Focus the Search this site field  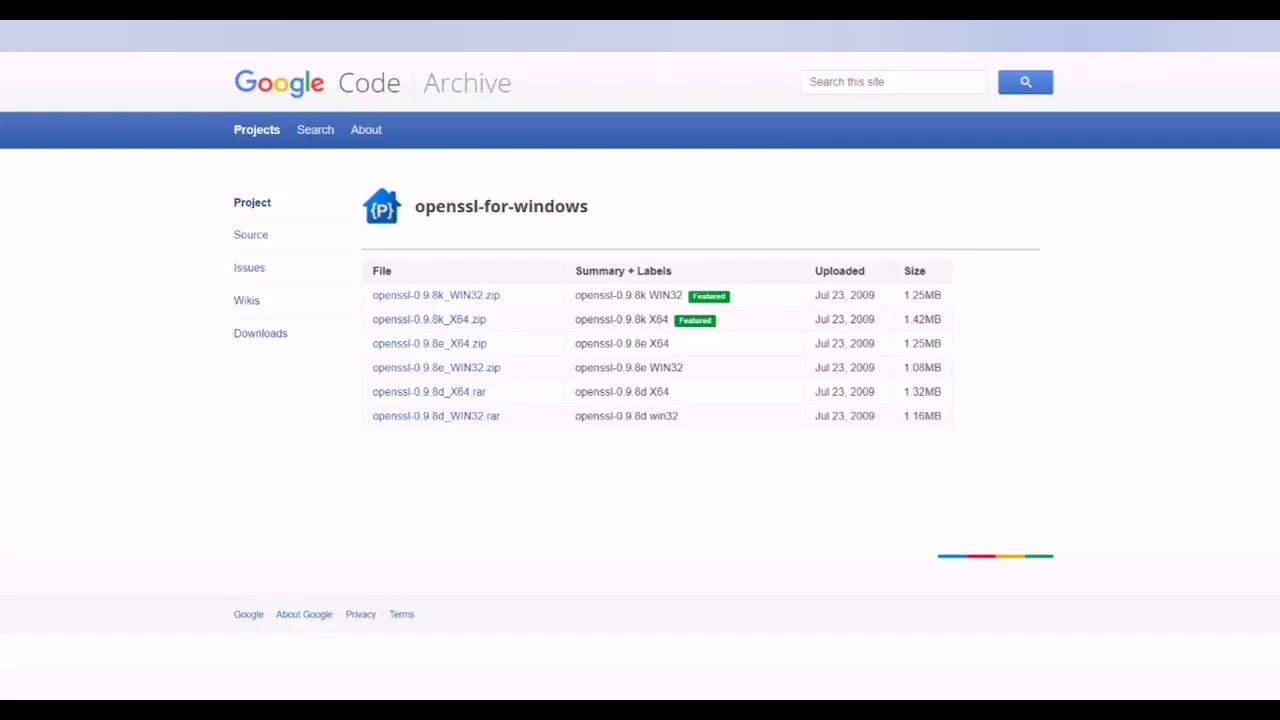(x=893, y=82)
